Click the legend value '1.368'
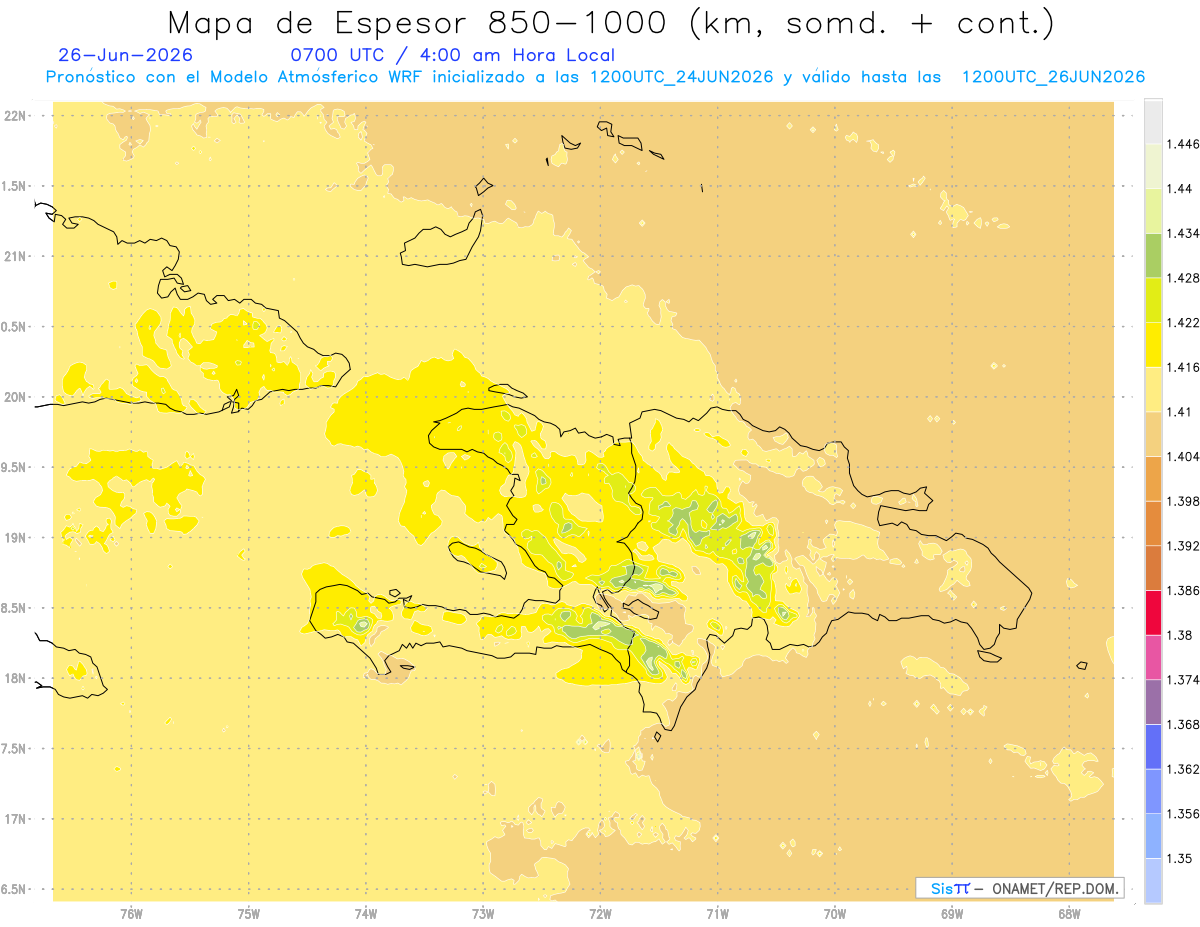The image size is (1200, 927). [1184, 724]
